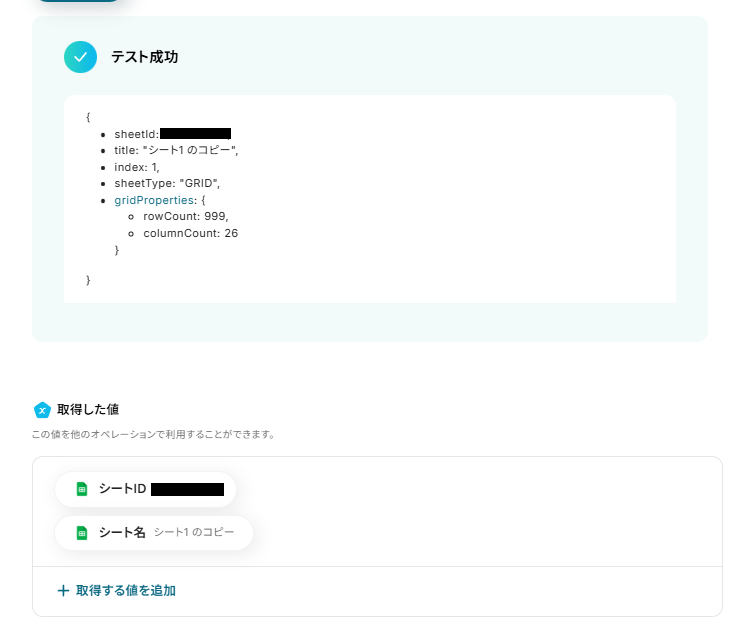
Task: Click the columnCount: 26 line
Action: (x=190, y=233)
